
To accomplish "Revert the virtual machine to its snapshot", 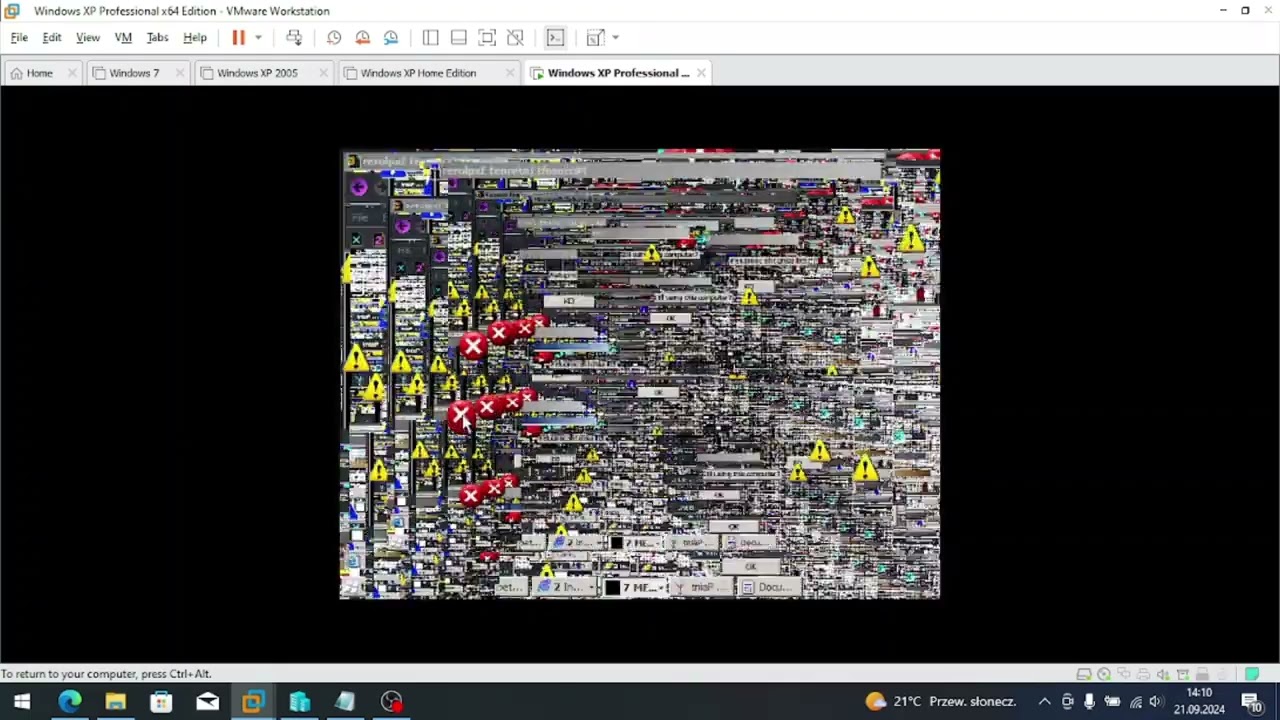I will pos(362,38).
